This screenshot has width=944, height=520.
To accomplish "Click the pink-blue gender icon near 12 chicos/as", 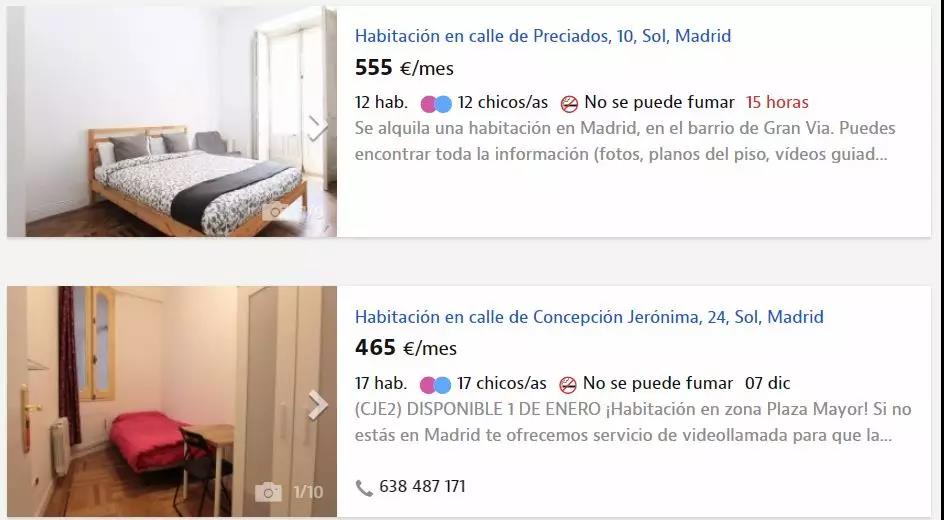I will point(436,104).
